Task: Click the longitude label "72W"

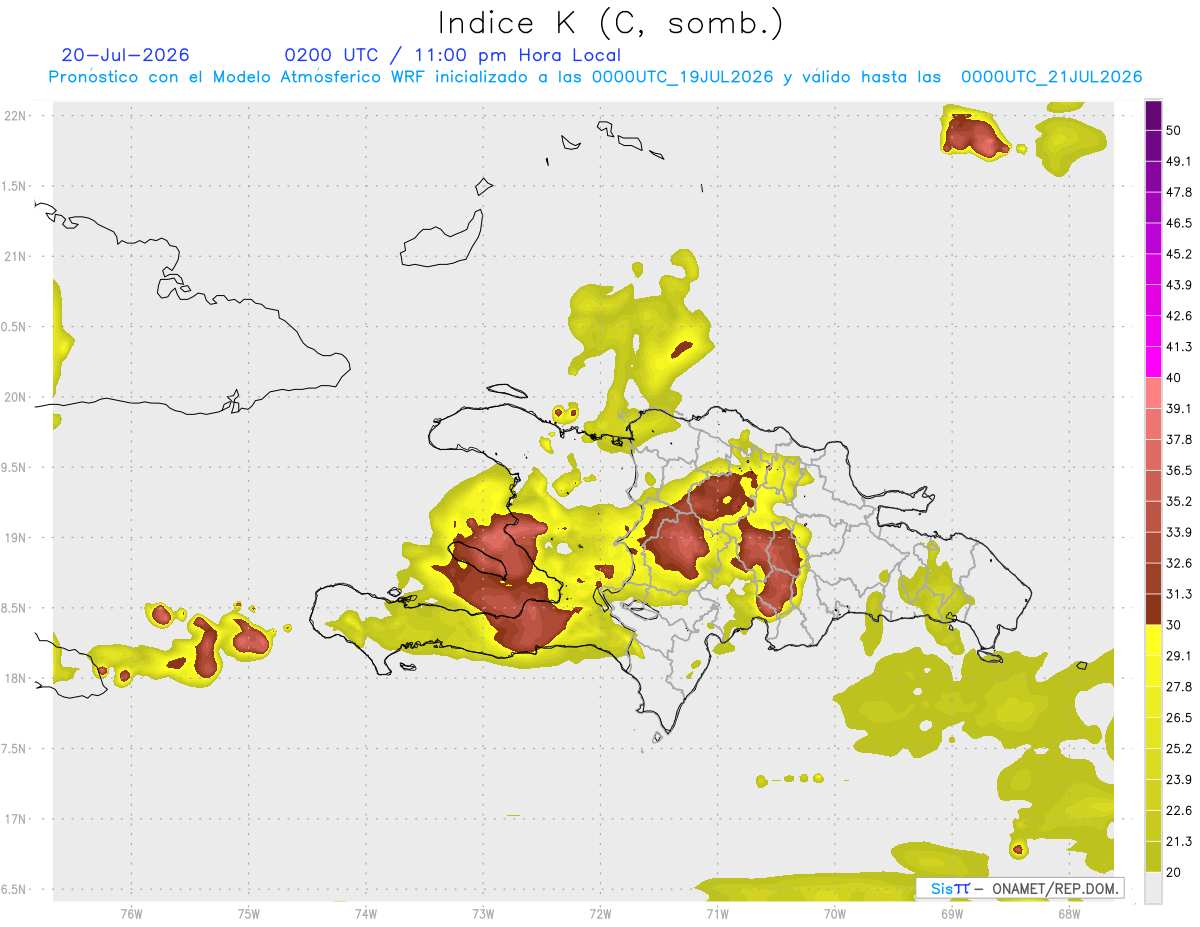Action: 600,913
